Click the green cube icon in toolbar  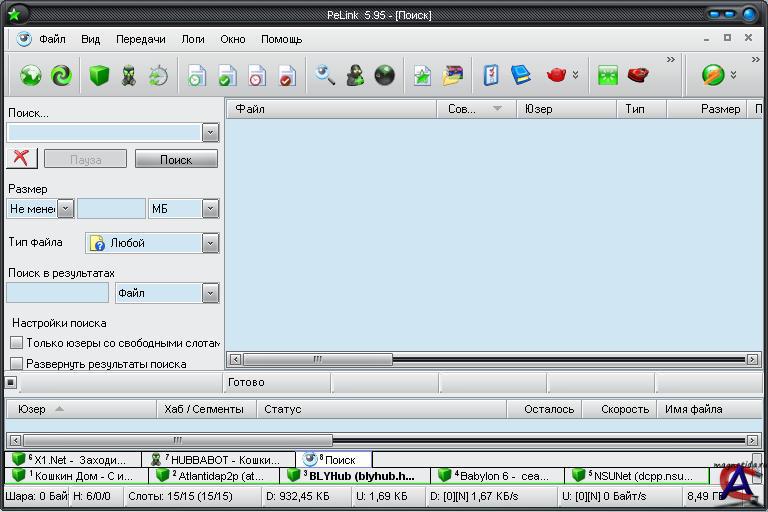tap(98, 75)
